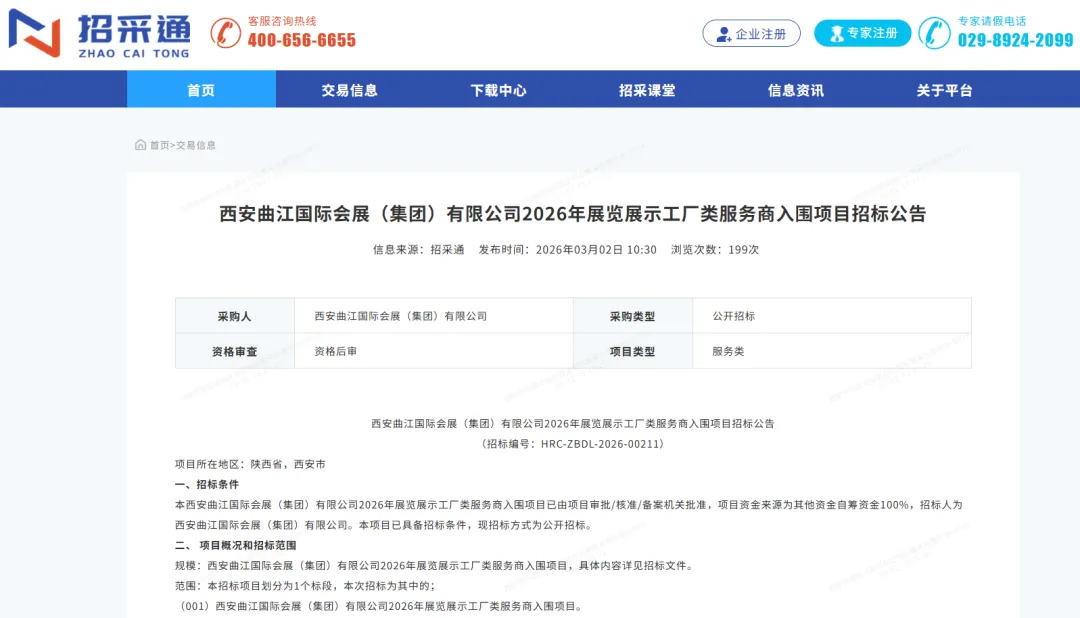
Task: Click bid number HRC-ZBDL-2026-00211 line
Action: [x=573, y=444]
